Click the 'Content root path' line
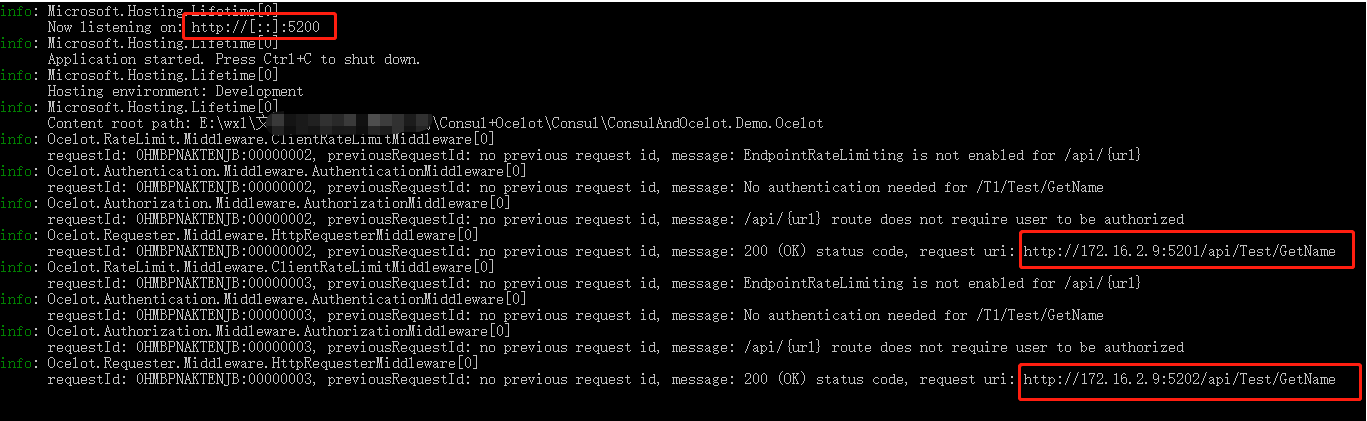Screen dimensions: 1367x421 tap(436, 123)
